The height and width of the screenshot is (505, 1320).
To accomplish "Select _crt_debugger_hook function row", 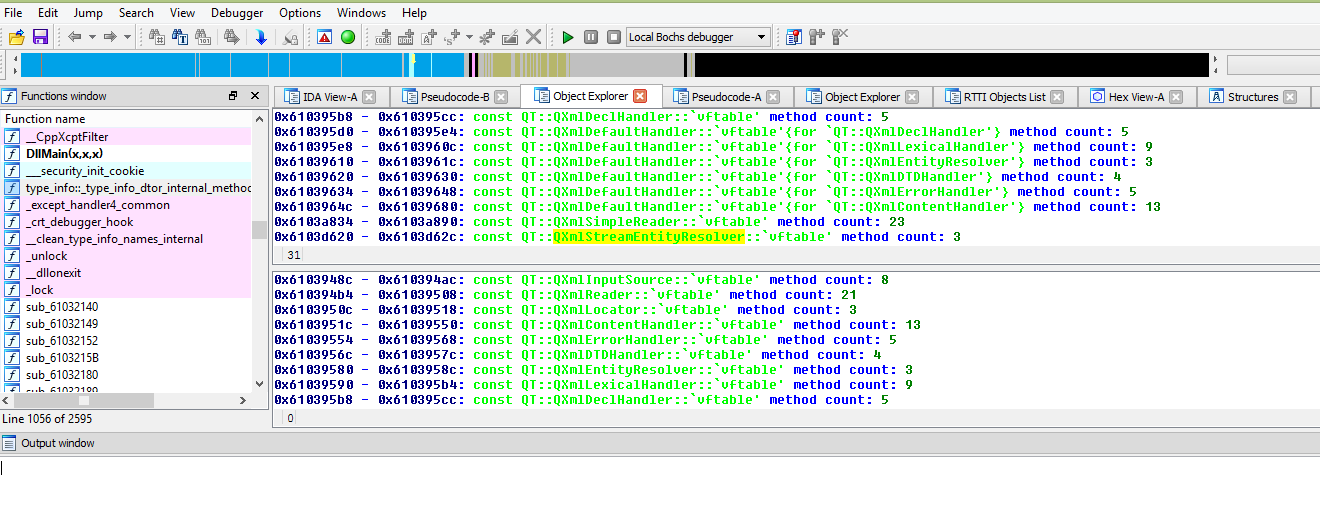I will (x=127, y=221).
